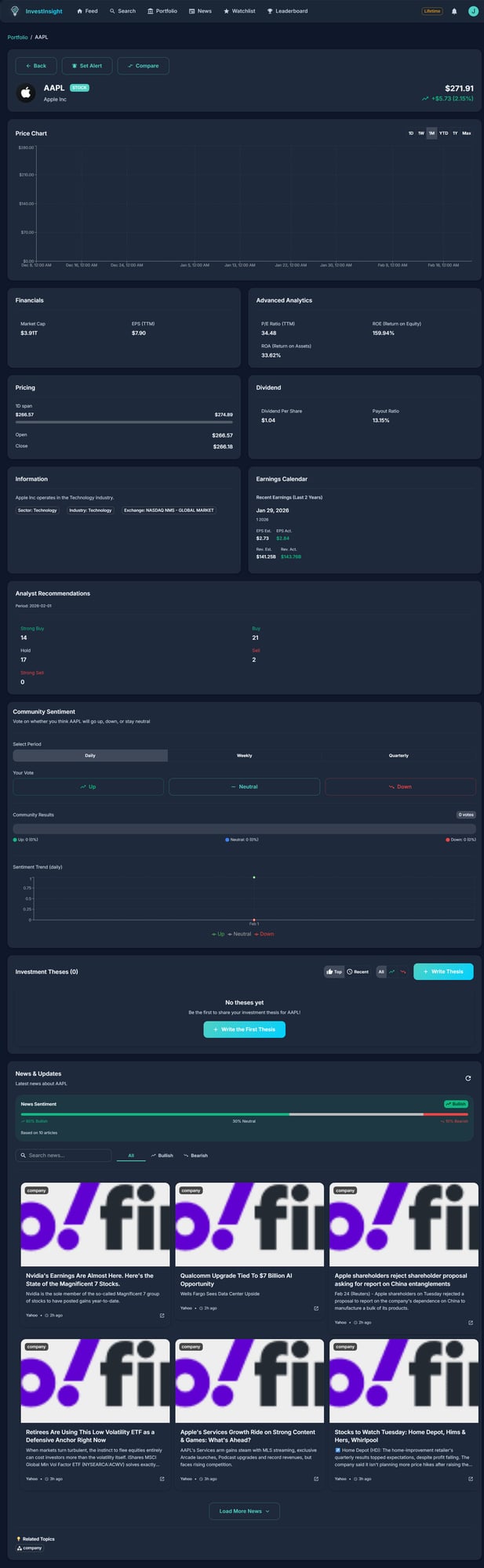Open external link on Retirees ETF article

pyautogui.click(x=162, y=1479)
